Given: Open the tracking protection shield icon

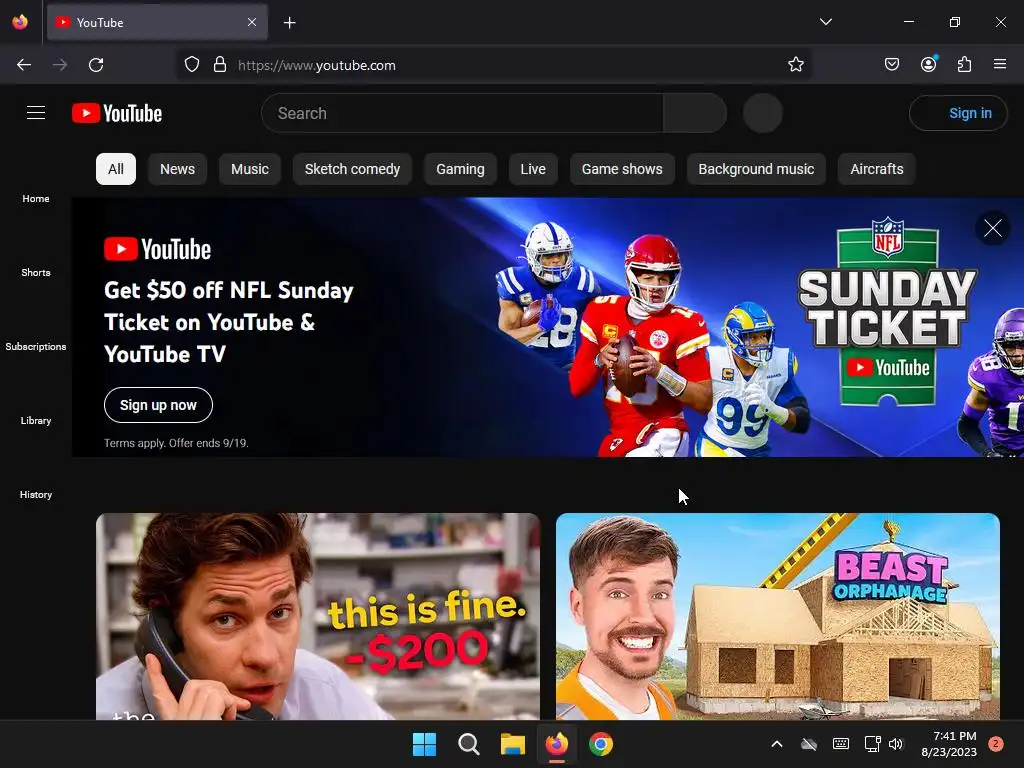Looking at the screenshot, I should pos(191,65).
